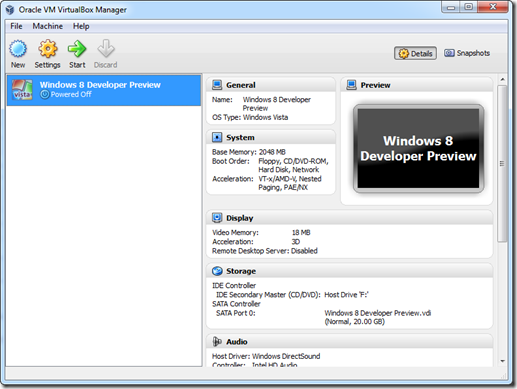Open the Help menu
This screenshot has width=517, height=389.
coord(81,26)
